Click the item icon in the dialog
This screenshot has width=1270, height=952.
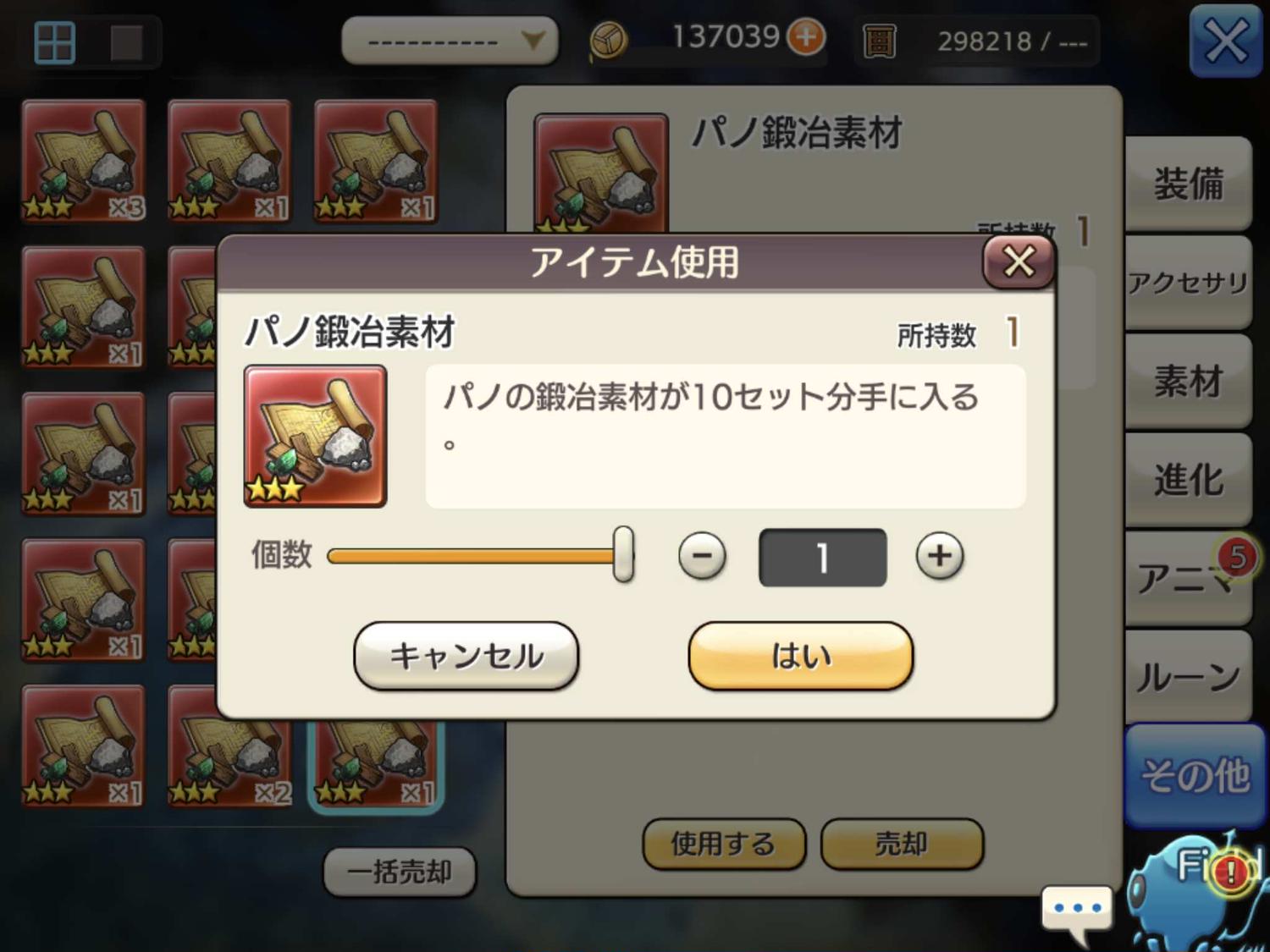pos(315,437)
